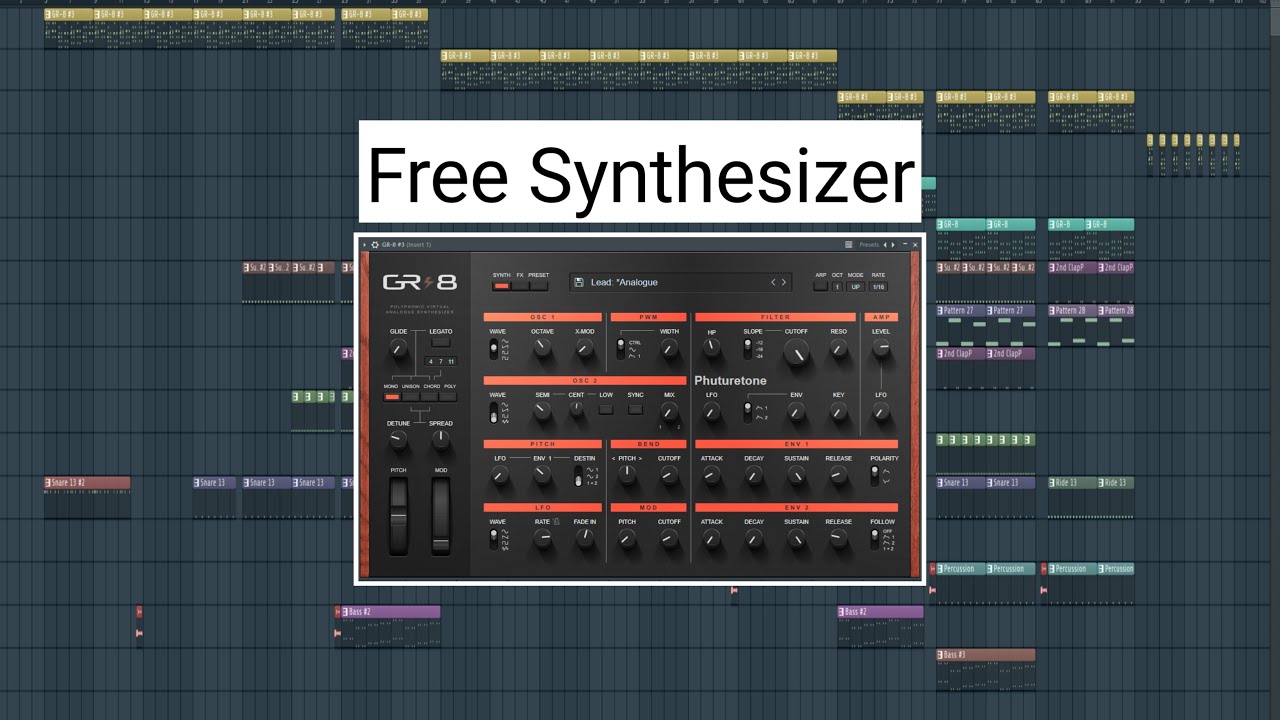Select next preset in the wrapper title bar

click(893, 244)
